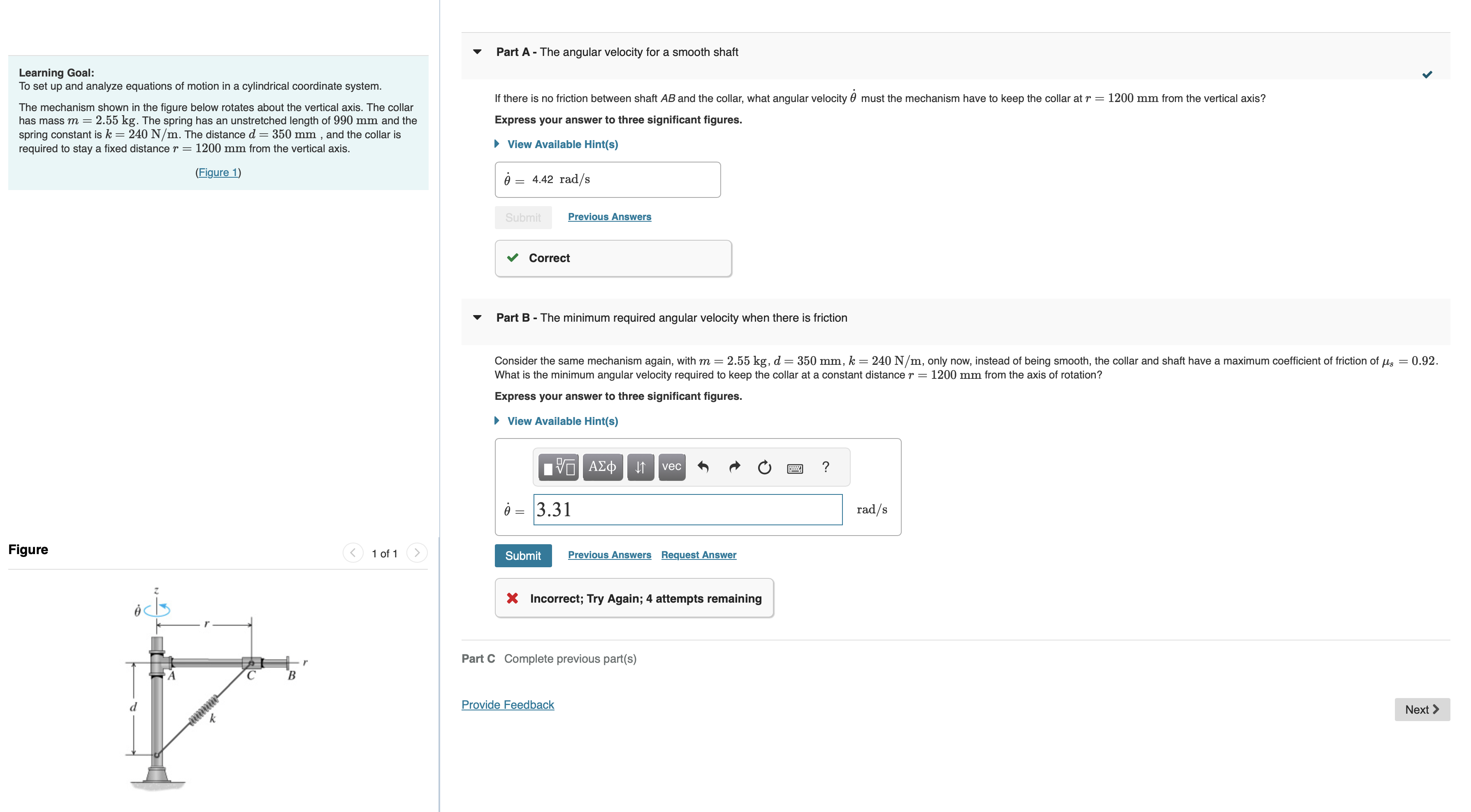Expand Part A View Available Hint(s)
This screenshot has height=812, width=1471.
[x=562, y=144]
